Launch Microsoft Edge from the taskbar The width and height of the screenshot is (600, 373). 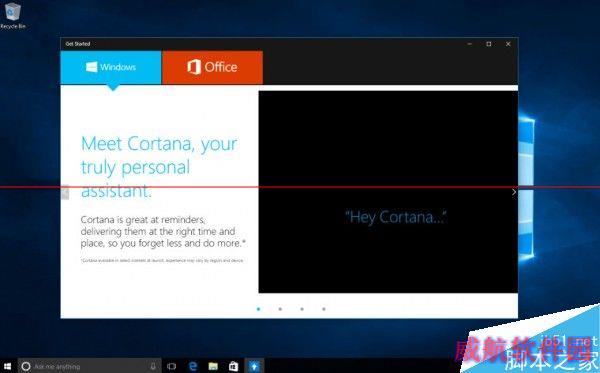click(x=193, y=366)
